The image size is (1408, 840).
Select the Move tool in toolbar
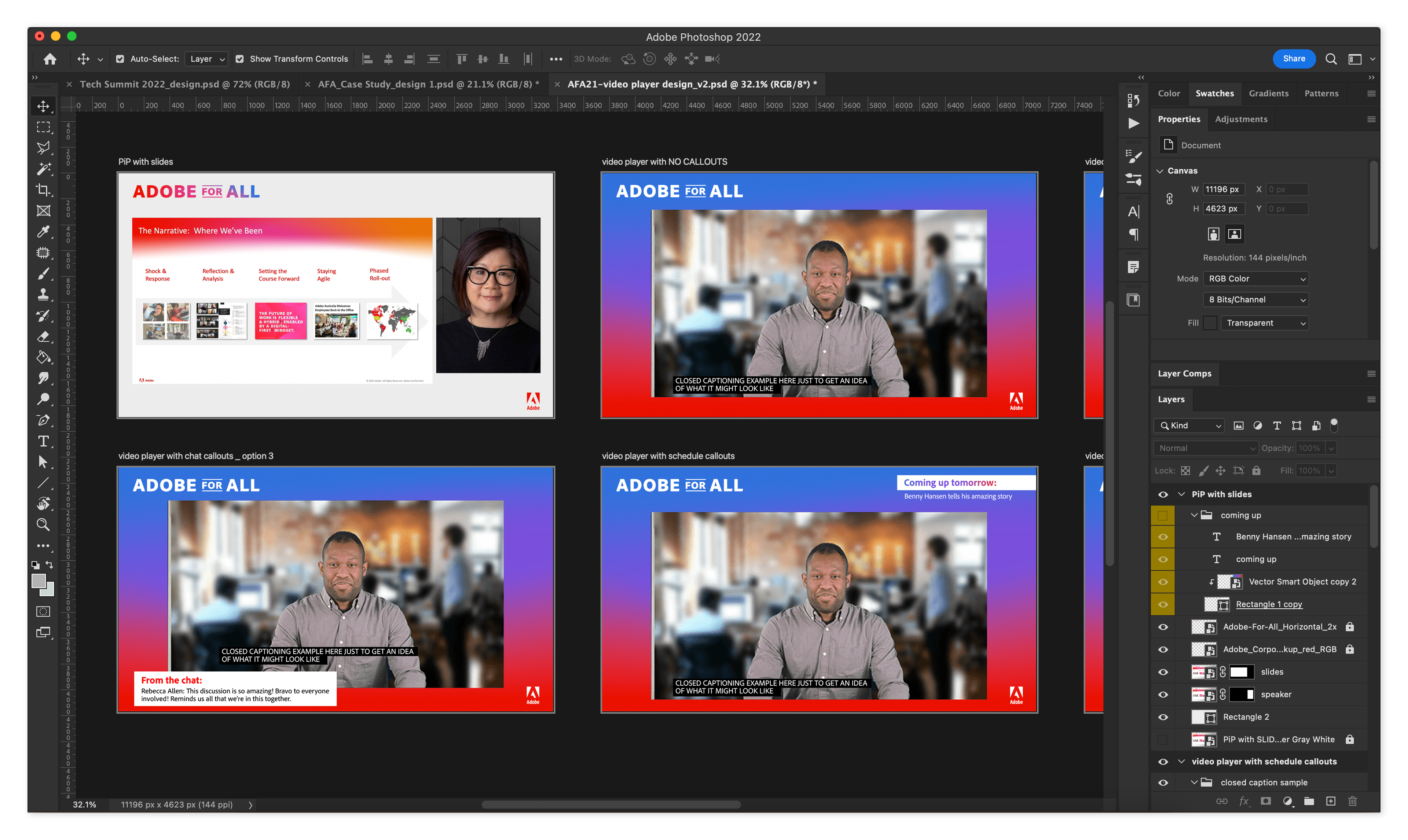[x=43, y=106]
